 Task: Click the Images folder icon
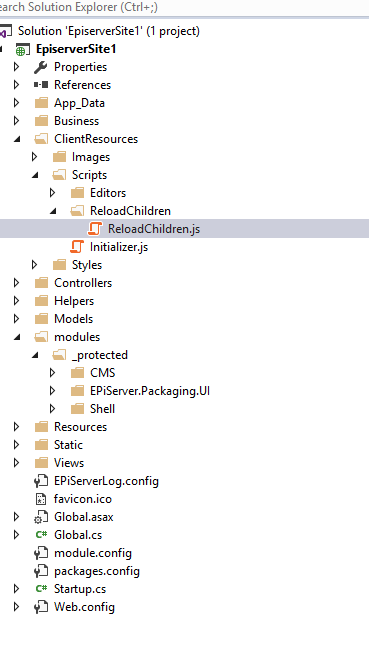59,157
